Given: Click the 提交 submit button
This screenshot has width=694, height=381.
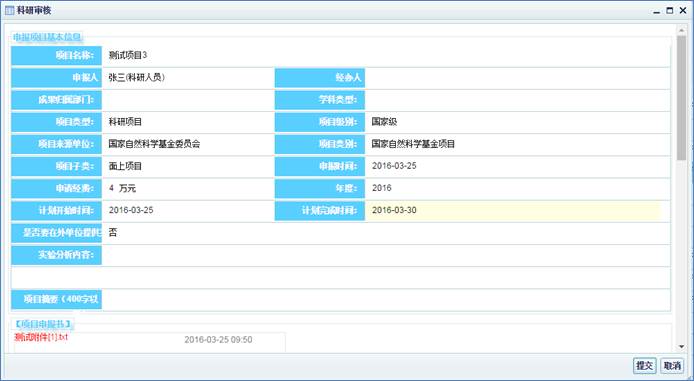Looking at the screenshot, I should point(644,366).
